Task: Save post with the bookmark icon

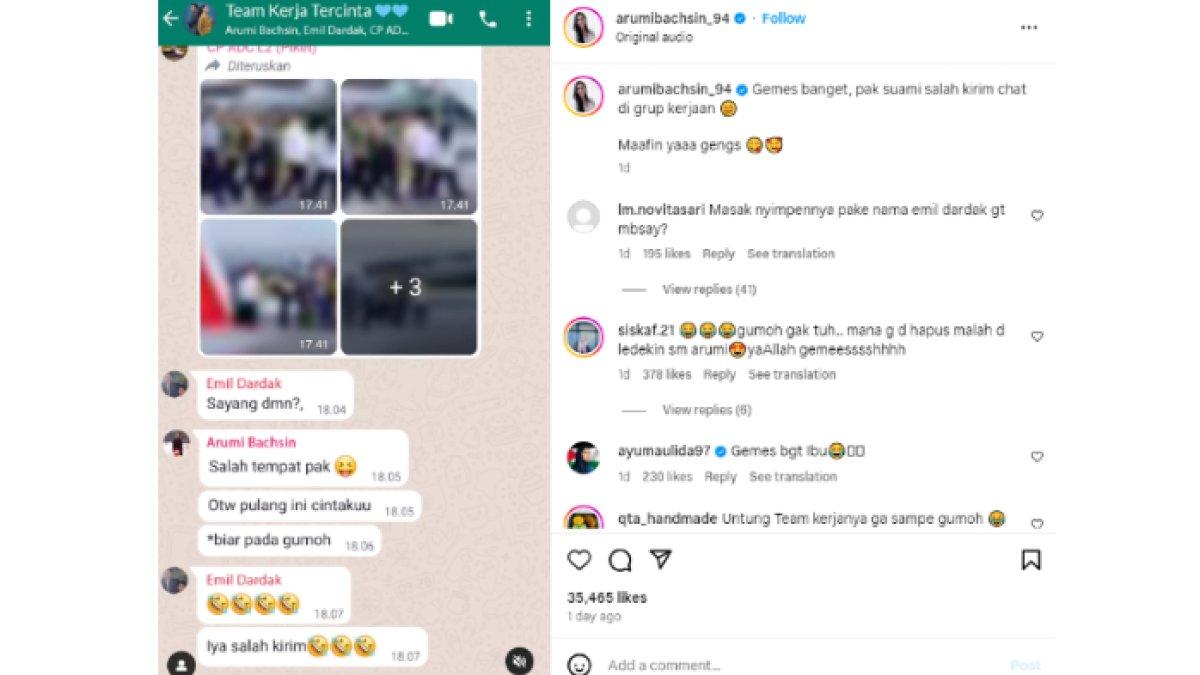Action: coord(1031,559)
